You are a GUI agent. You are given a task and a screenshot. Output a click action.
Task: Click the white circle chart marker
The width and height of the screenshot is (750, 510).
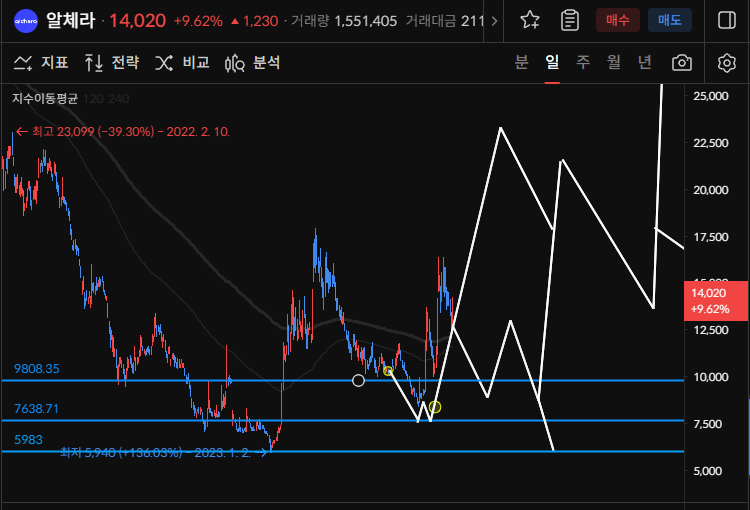pos(358,380)
